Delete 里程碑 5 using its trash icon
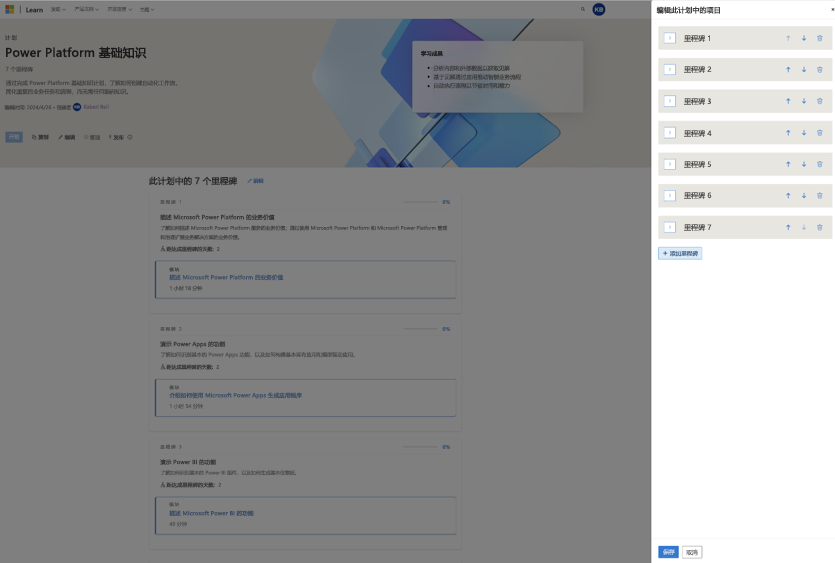835x563 pixels. [x=820, y=164]
